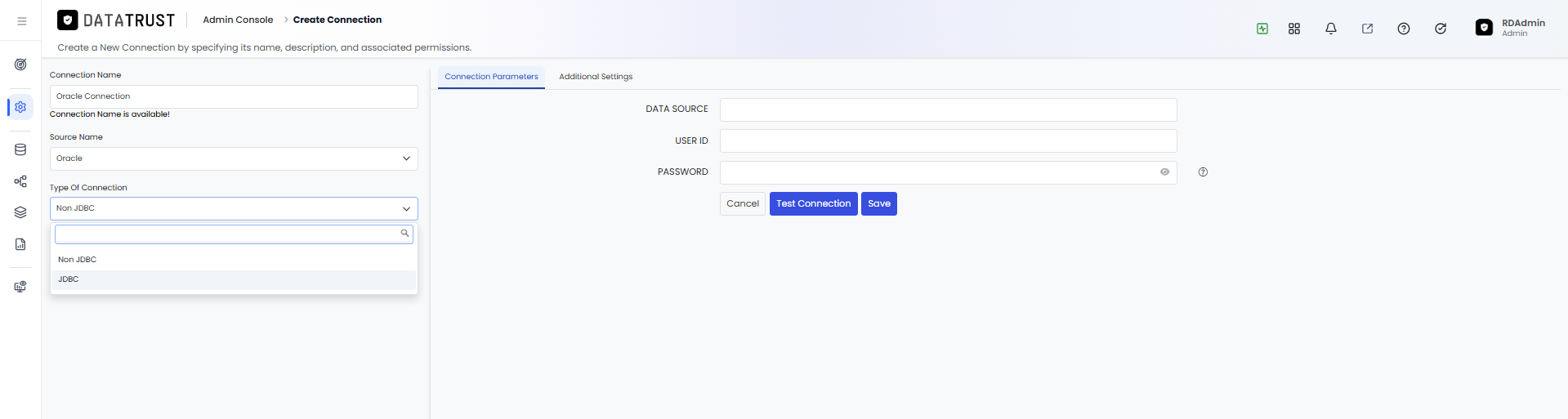Click the help icon beside the Password field
Viewport: 1568px width, 419px height.
click(x=1203, y=172)
